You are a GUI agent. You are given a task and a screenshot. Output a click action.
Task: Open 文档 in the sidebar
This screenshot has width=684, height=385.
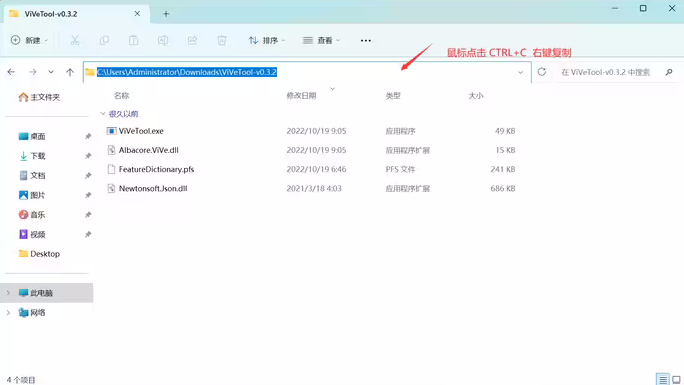tap(32, 175)
